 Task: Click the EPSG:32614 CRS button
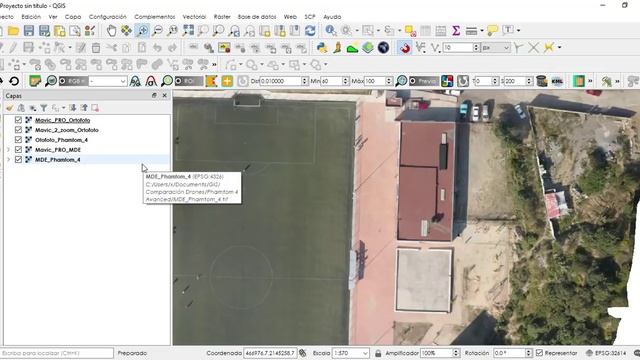(x=606, y=353)
